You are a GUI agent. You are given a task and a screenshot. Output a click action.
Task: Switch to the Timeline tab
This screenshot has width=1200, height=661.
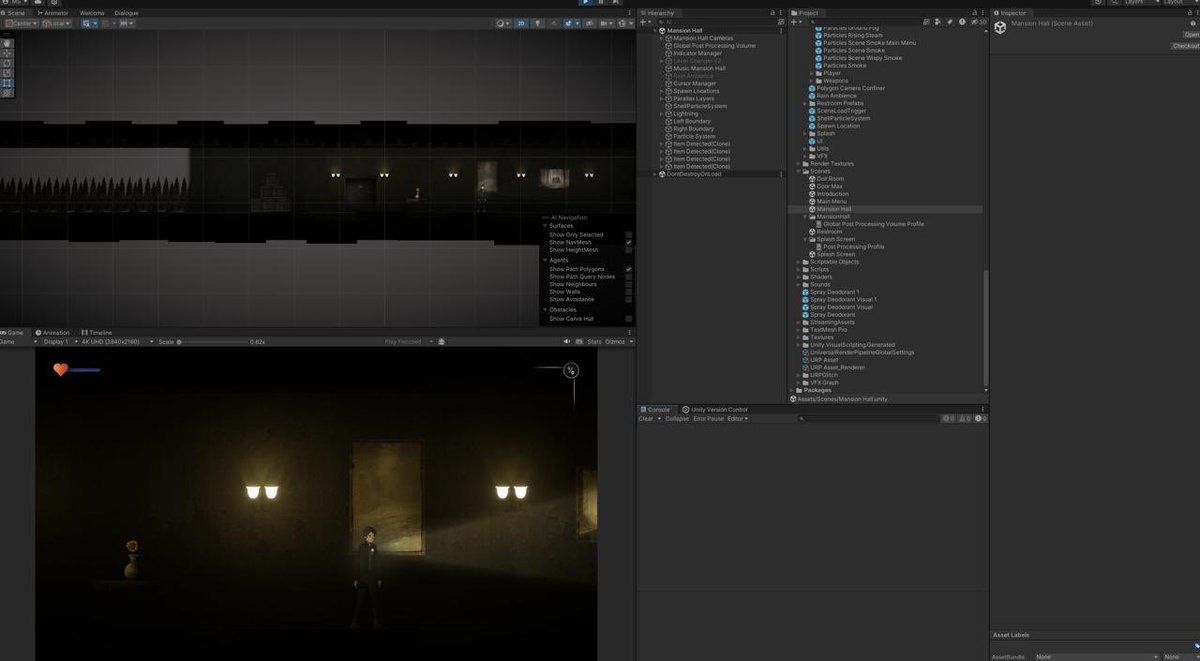(x=98, y=332)
